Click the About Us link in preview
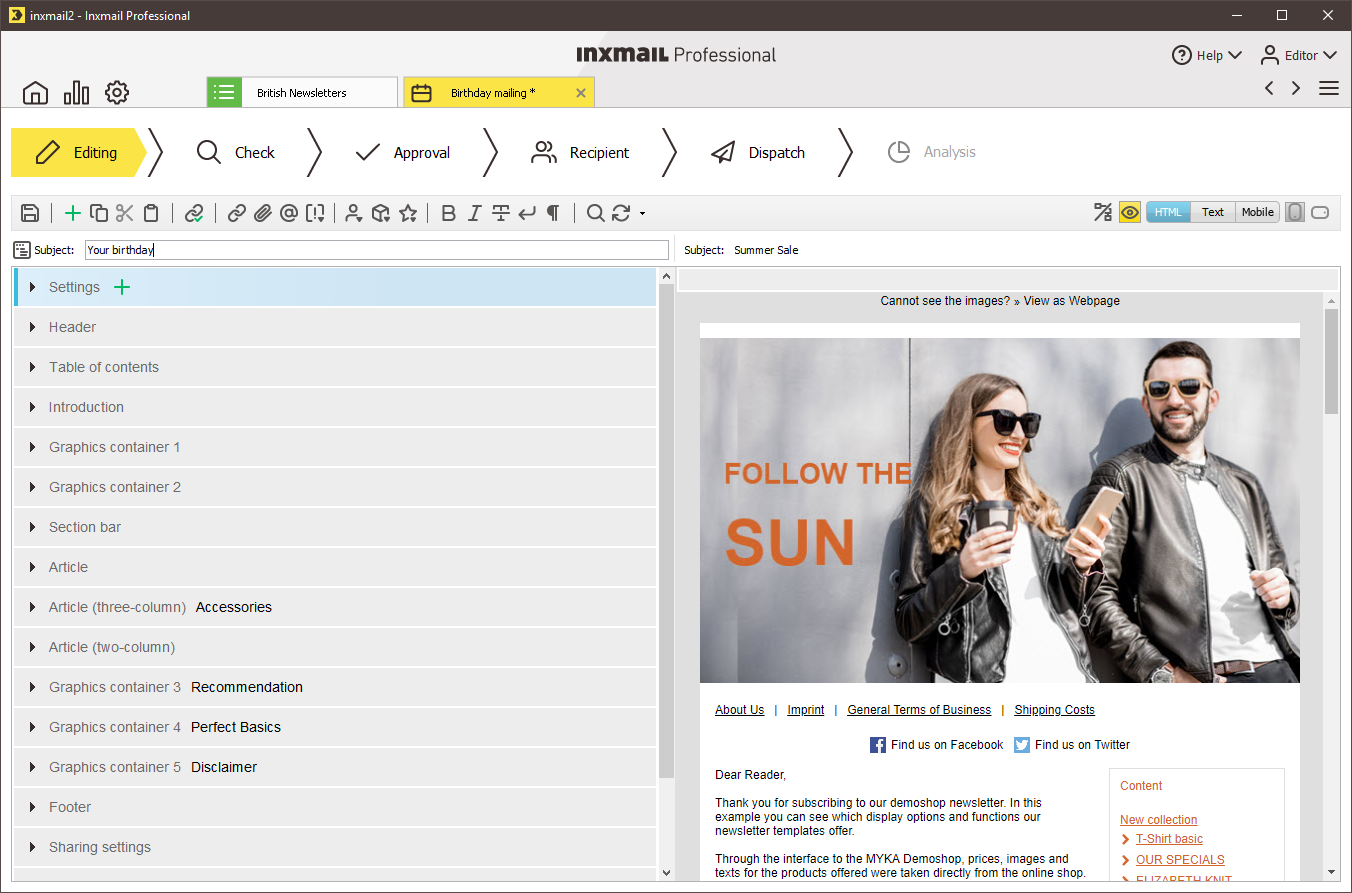The image size is (1352, 893). point(739,710)
